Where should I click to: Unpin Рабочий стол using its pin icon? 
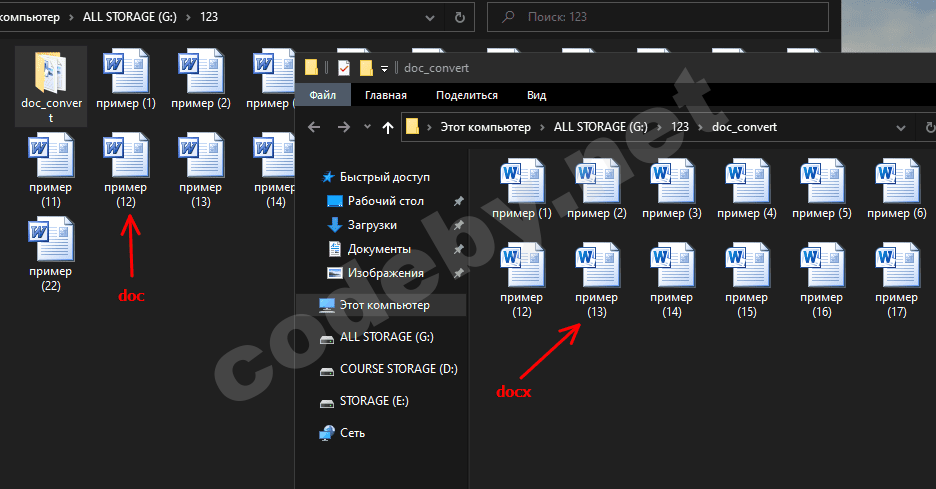point(458,201)
